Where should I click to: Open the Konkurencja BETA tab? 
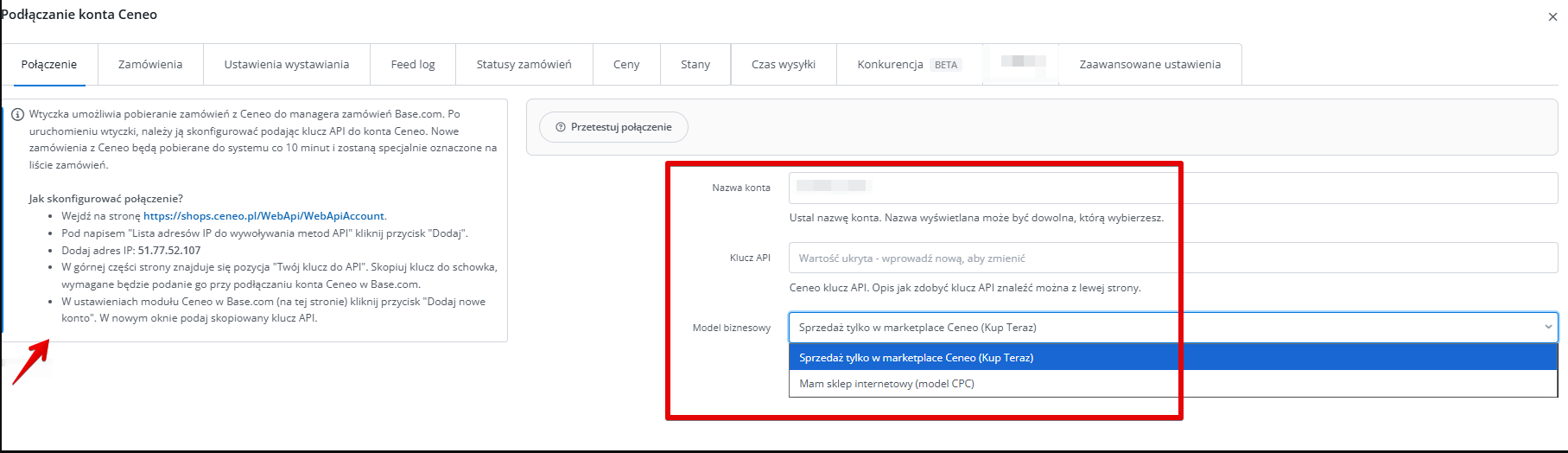908,65
